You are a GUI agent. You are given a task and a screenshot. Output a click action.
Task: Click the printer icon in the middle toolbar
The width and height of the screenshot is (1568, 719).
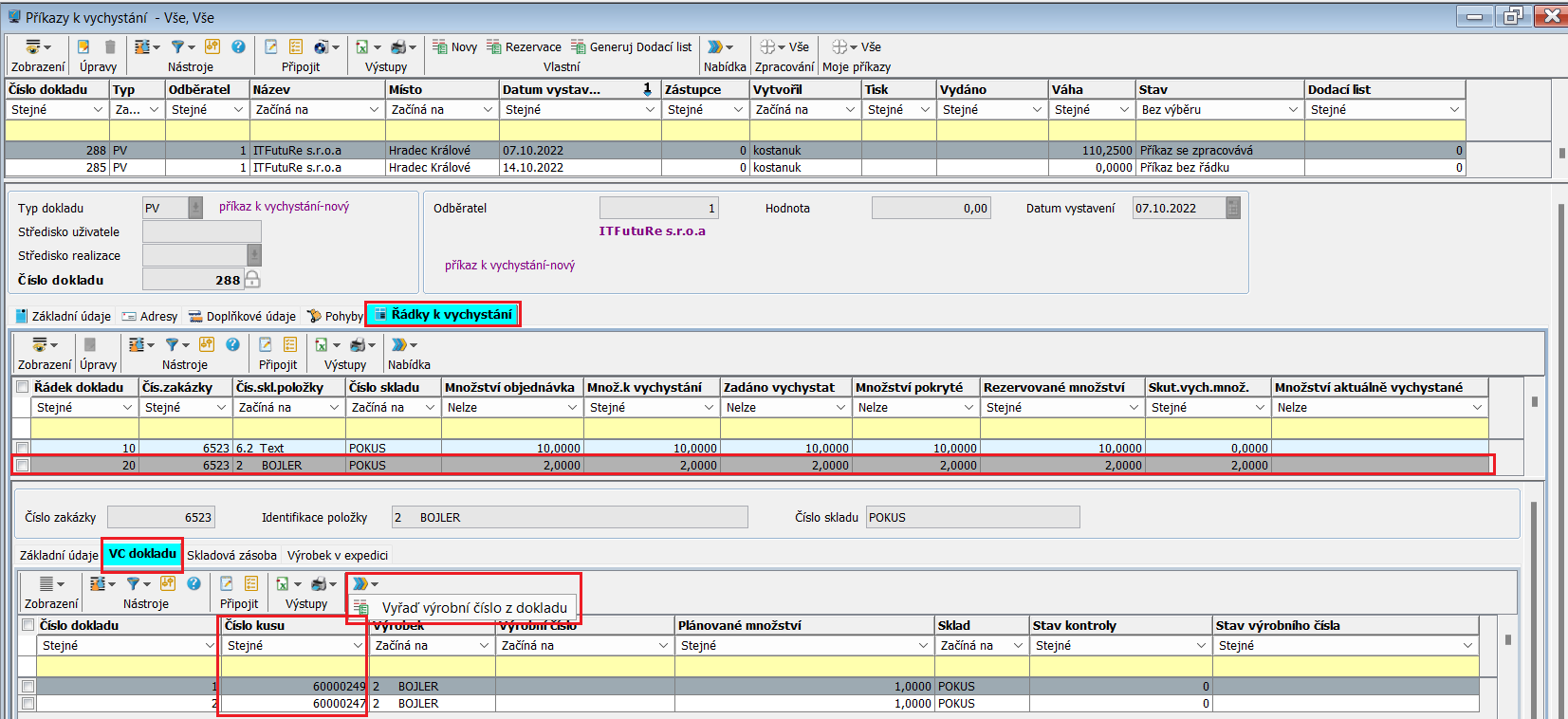coord(358,344)
